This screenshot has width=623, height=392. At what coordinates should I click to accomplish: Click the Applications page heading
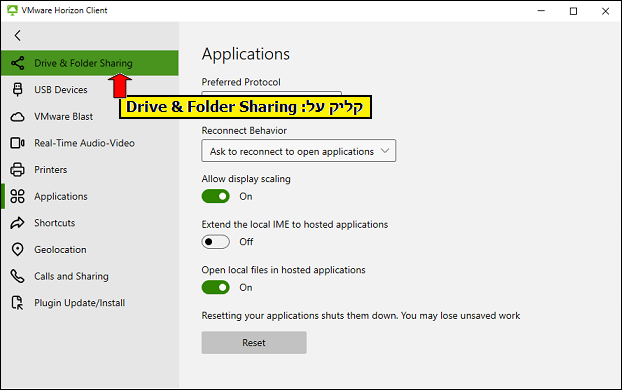[246, 54]
